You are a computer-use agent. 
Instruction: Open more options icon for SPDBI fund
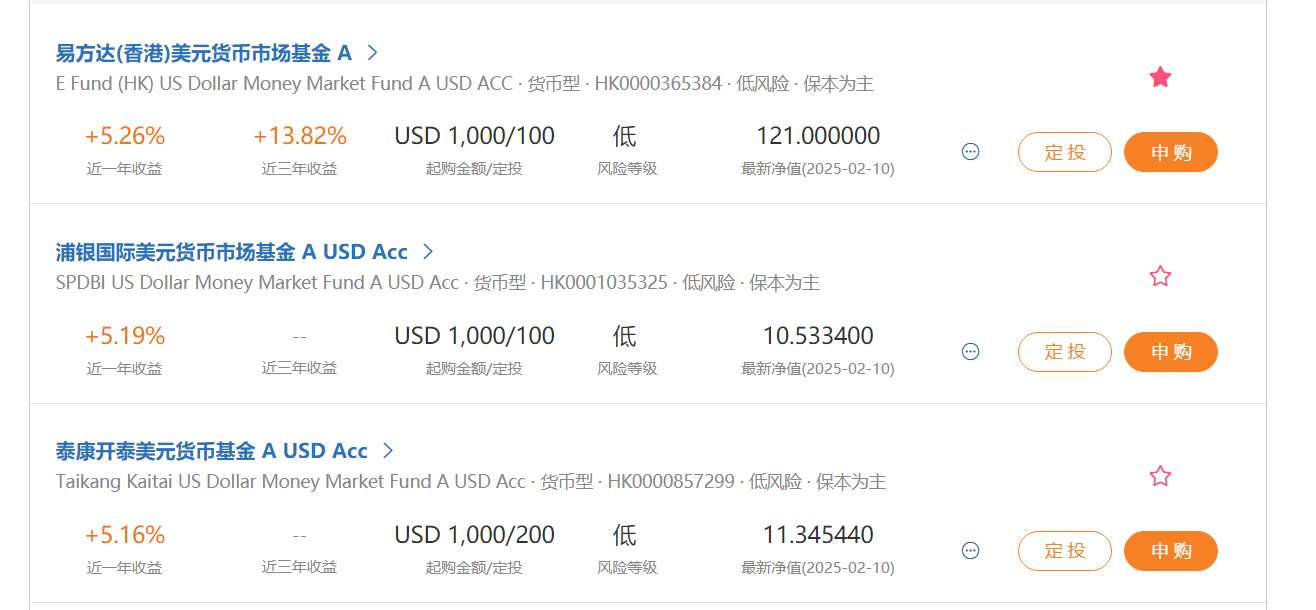click(x=970, y=352)
